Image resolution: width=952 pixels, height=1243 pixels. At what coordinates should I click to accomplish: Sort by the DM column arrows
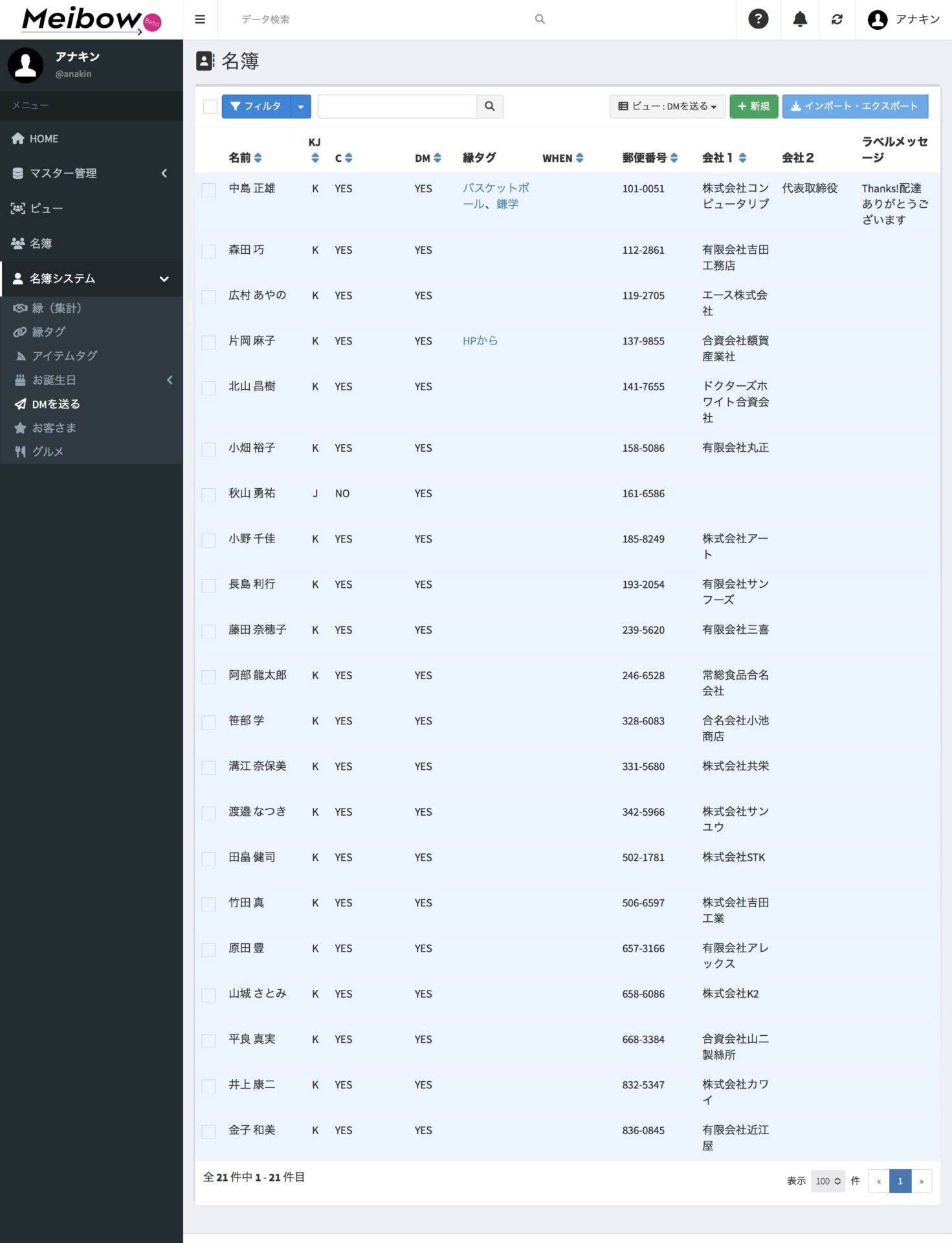437,158
